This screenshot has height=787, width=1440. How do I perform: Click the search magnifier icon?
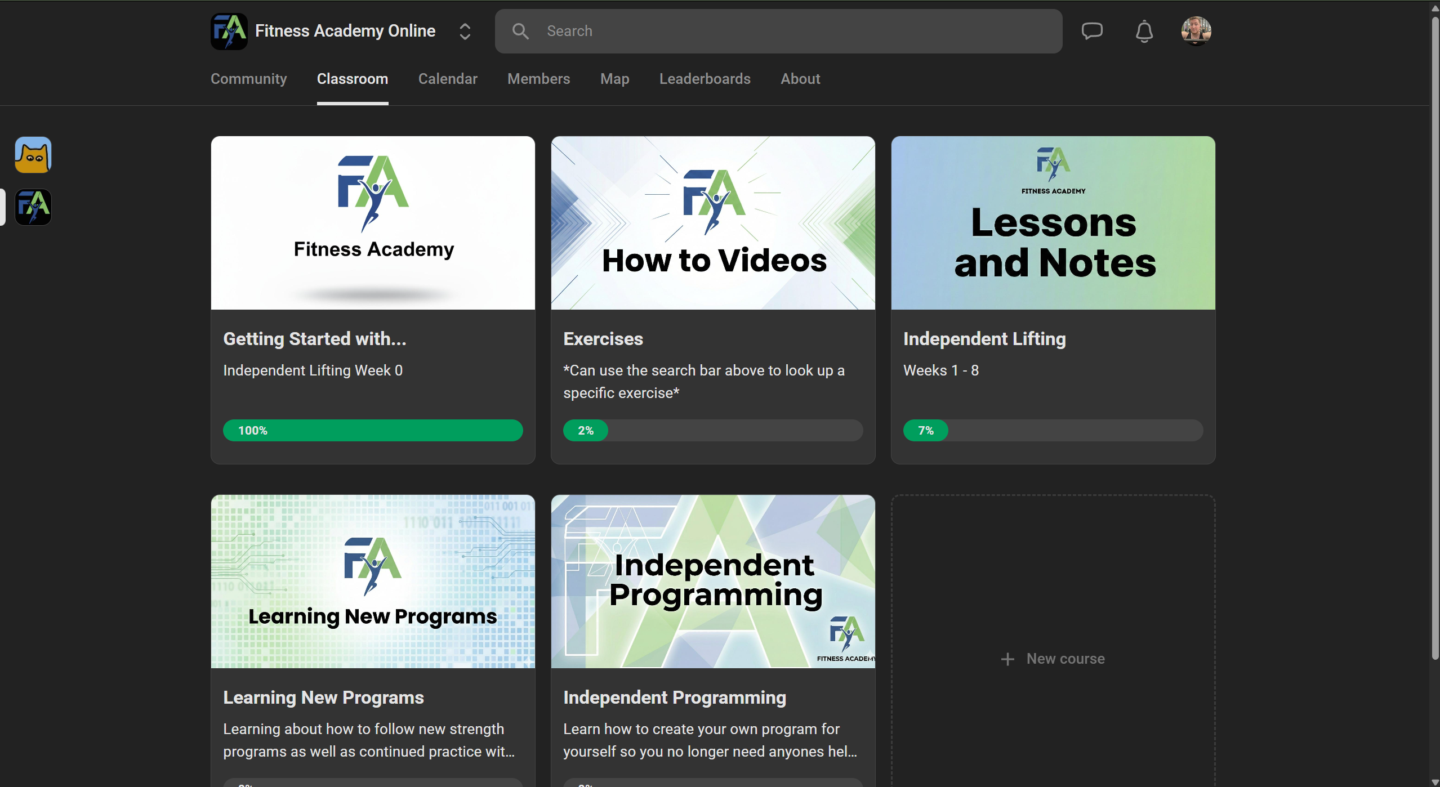coord(520,31)
